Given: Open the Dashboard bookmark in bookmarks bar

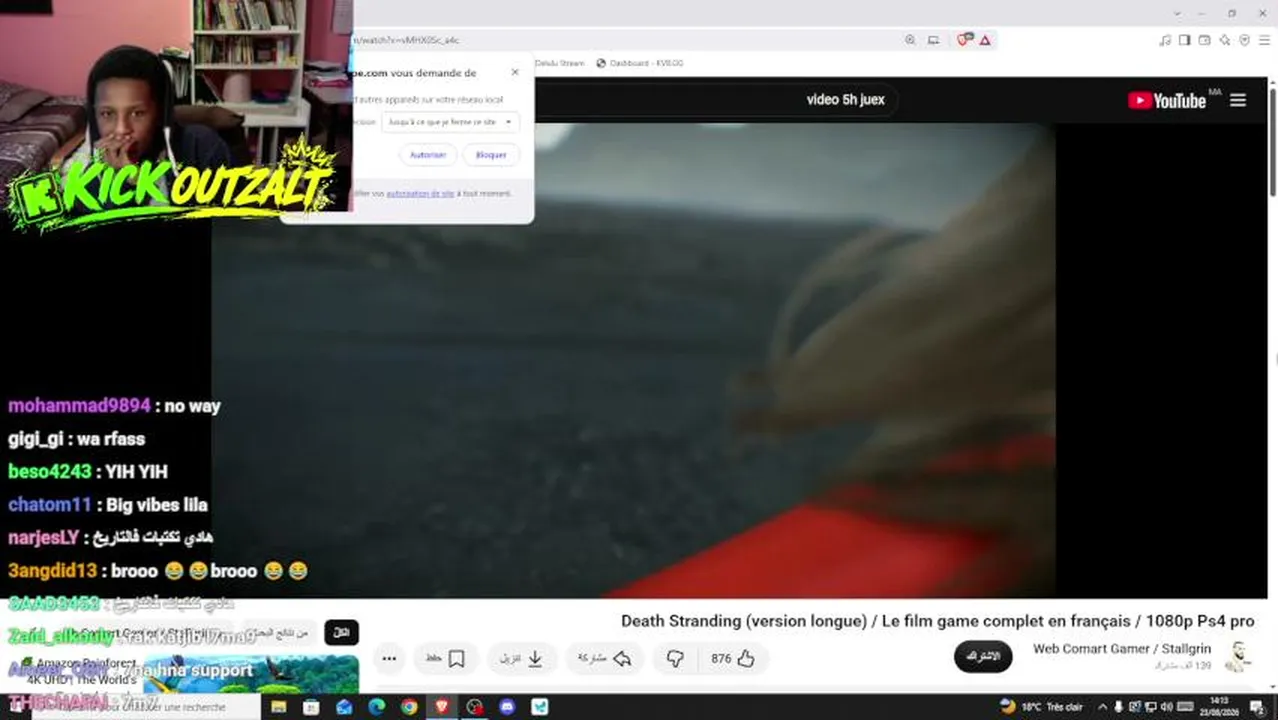Looking at the screenshot, I should [x=640, y=63].
